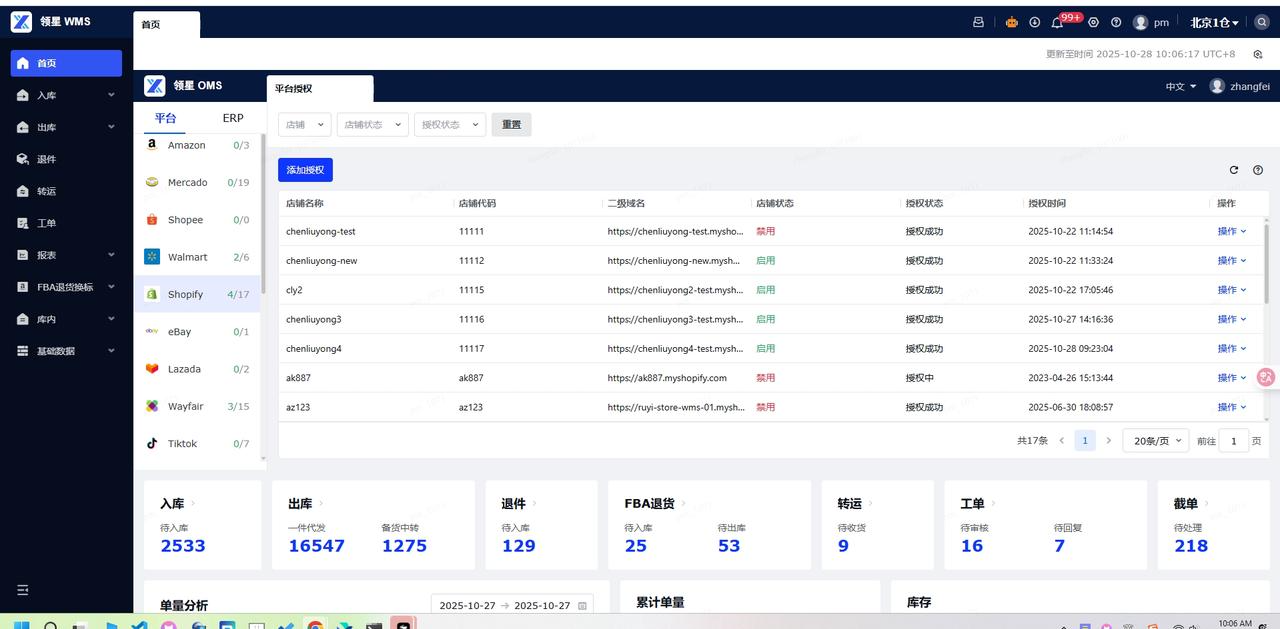Screen dimensions: 1280x629
Task: Select Walmart platform in the list
Action: (197, 257)
